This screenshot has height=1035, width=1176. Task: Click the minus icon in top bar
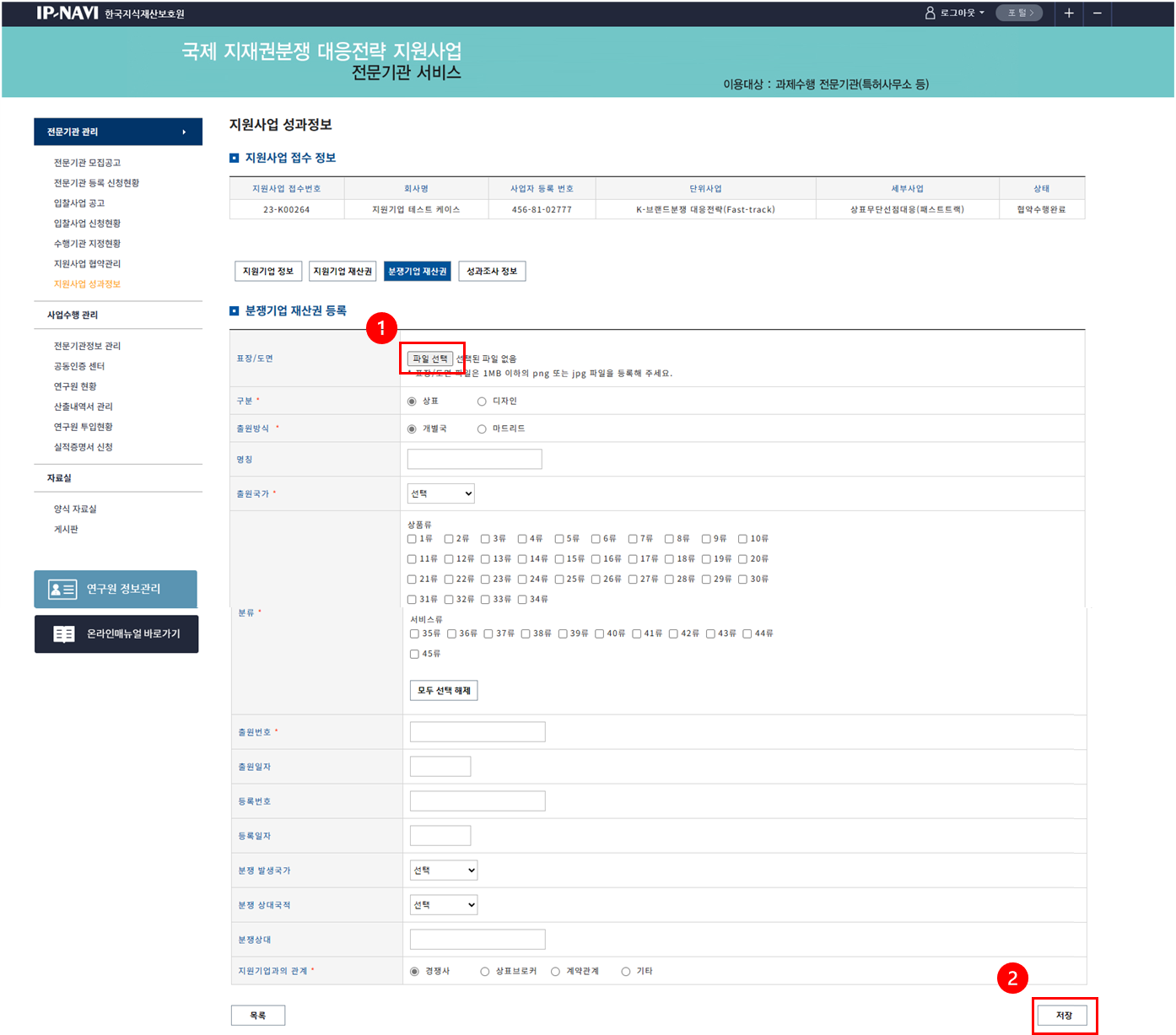(1097, 13)
